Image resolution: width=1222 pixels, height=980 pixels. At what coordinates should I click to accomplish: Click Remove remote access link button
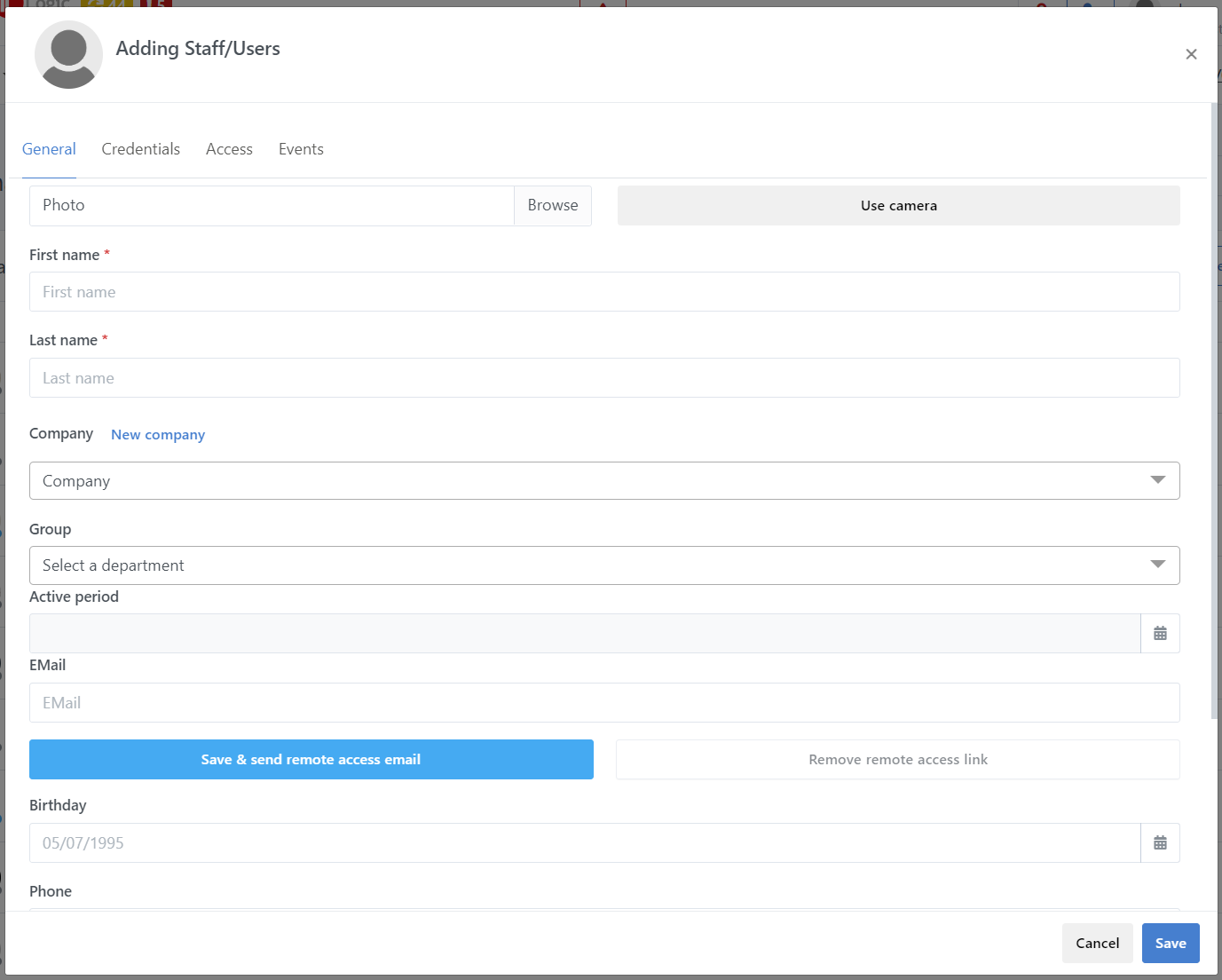coord(897,760)
